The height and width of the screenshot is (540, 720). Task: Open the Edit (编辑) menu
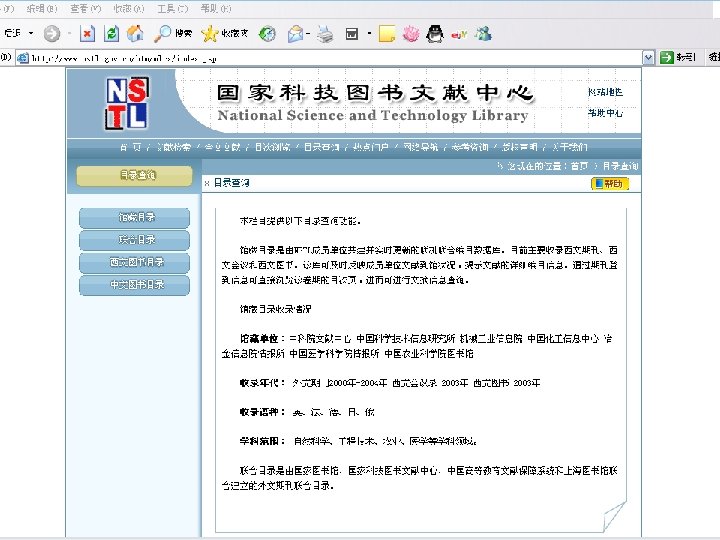click(42, 8)
